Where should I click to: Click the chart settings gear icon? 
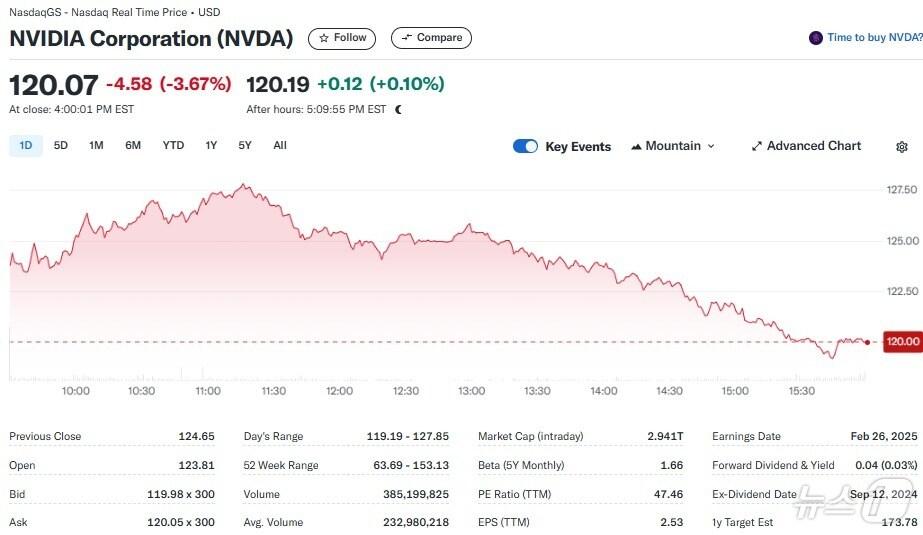[x=902, y=147]
